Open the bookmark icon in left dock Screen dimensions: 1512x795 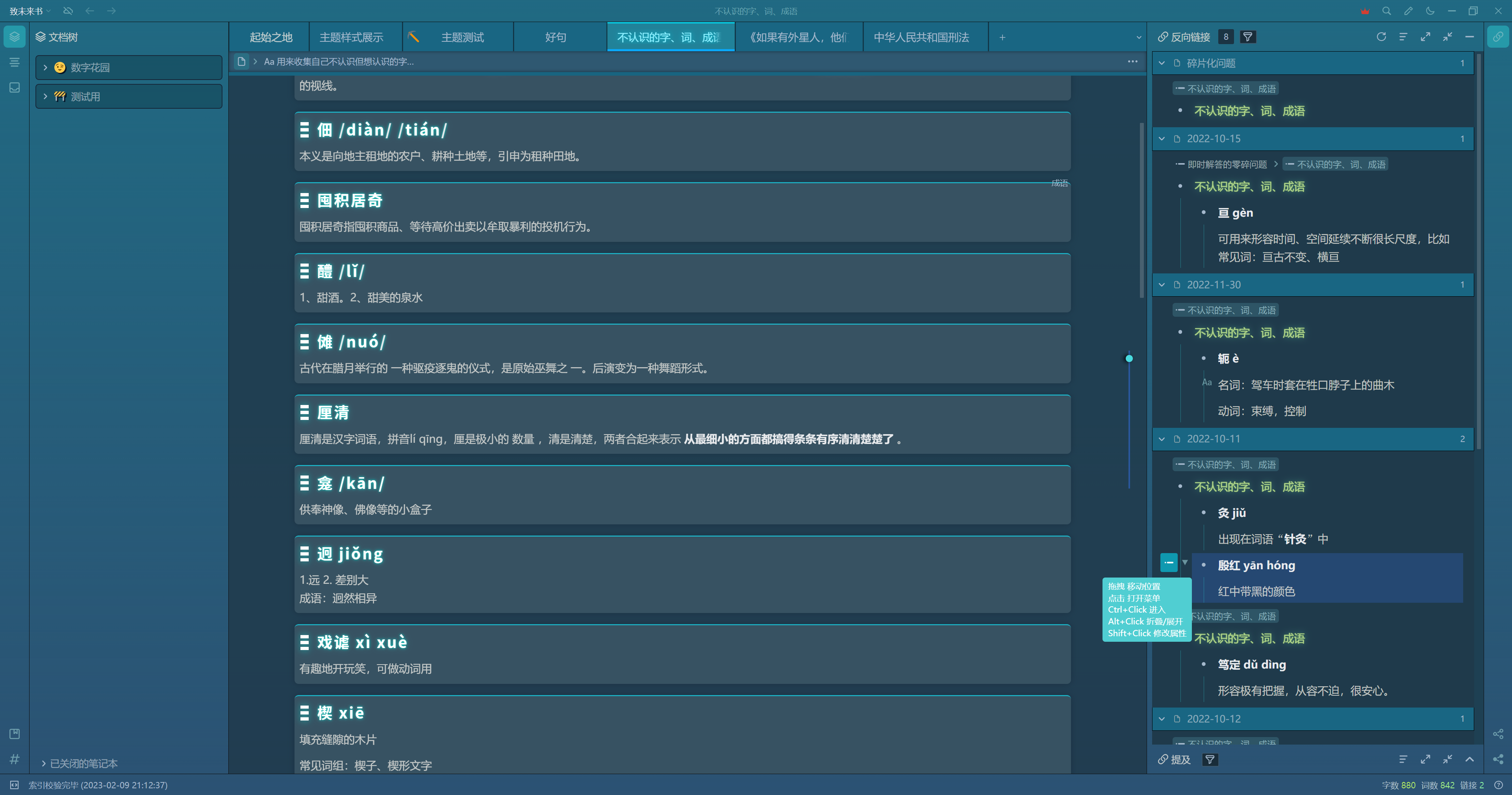(15, 734)
